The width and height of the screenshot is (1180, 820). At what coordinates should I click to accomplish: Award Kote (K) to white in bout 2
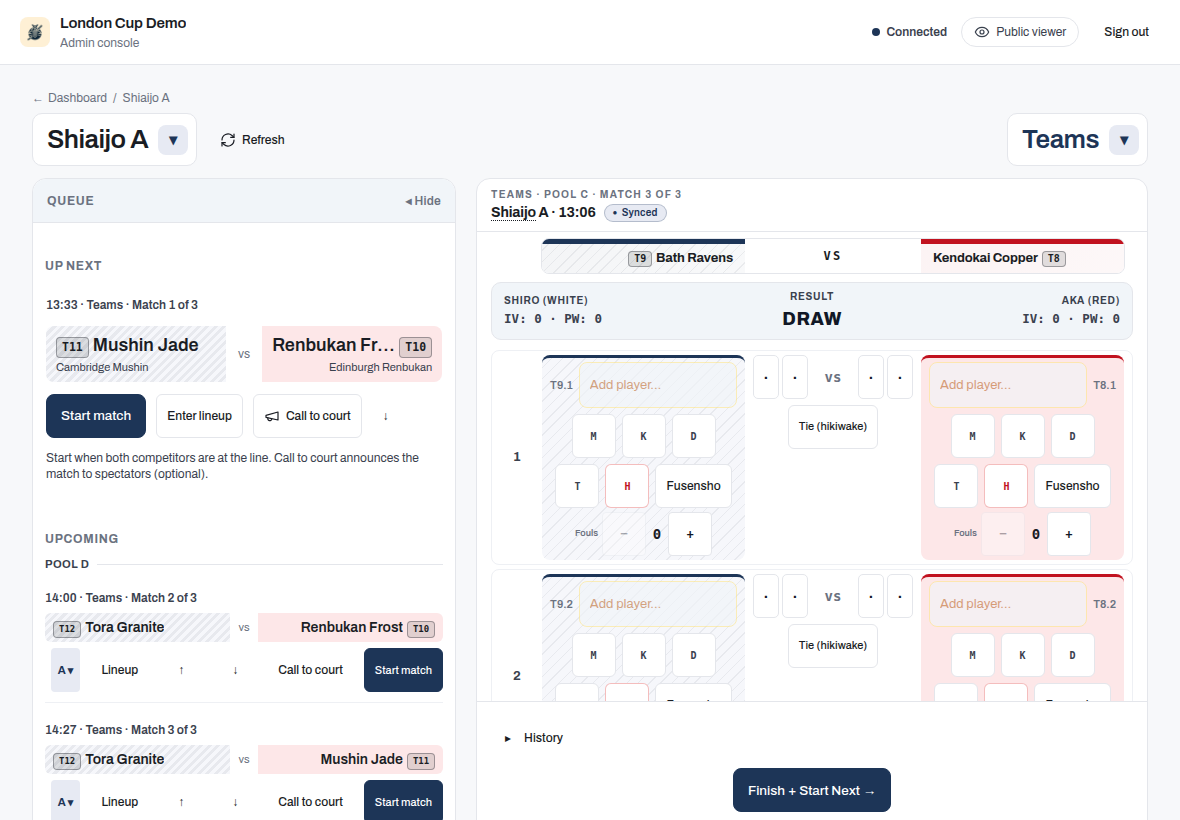tap(643, 654)
